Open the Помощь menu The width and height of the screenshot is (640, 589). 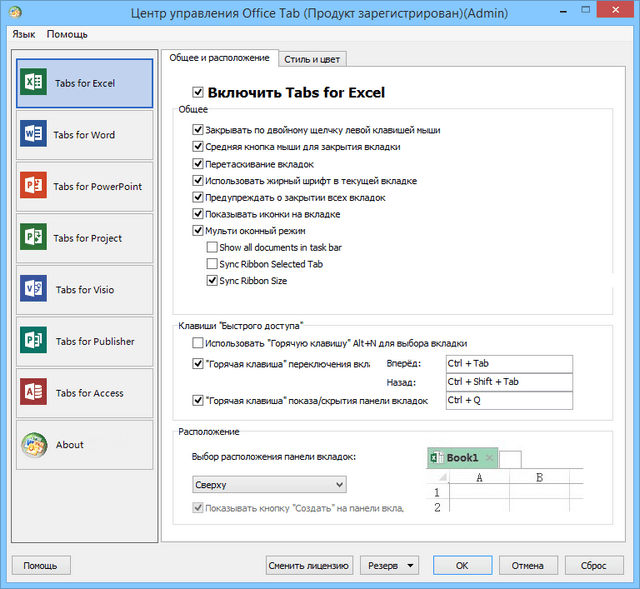[67, 34]
